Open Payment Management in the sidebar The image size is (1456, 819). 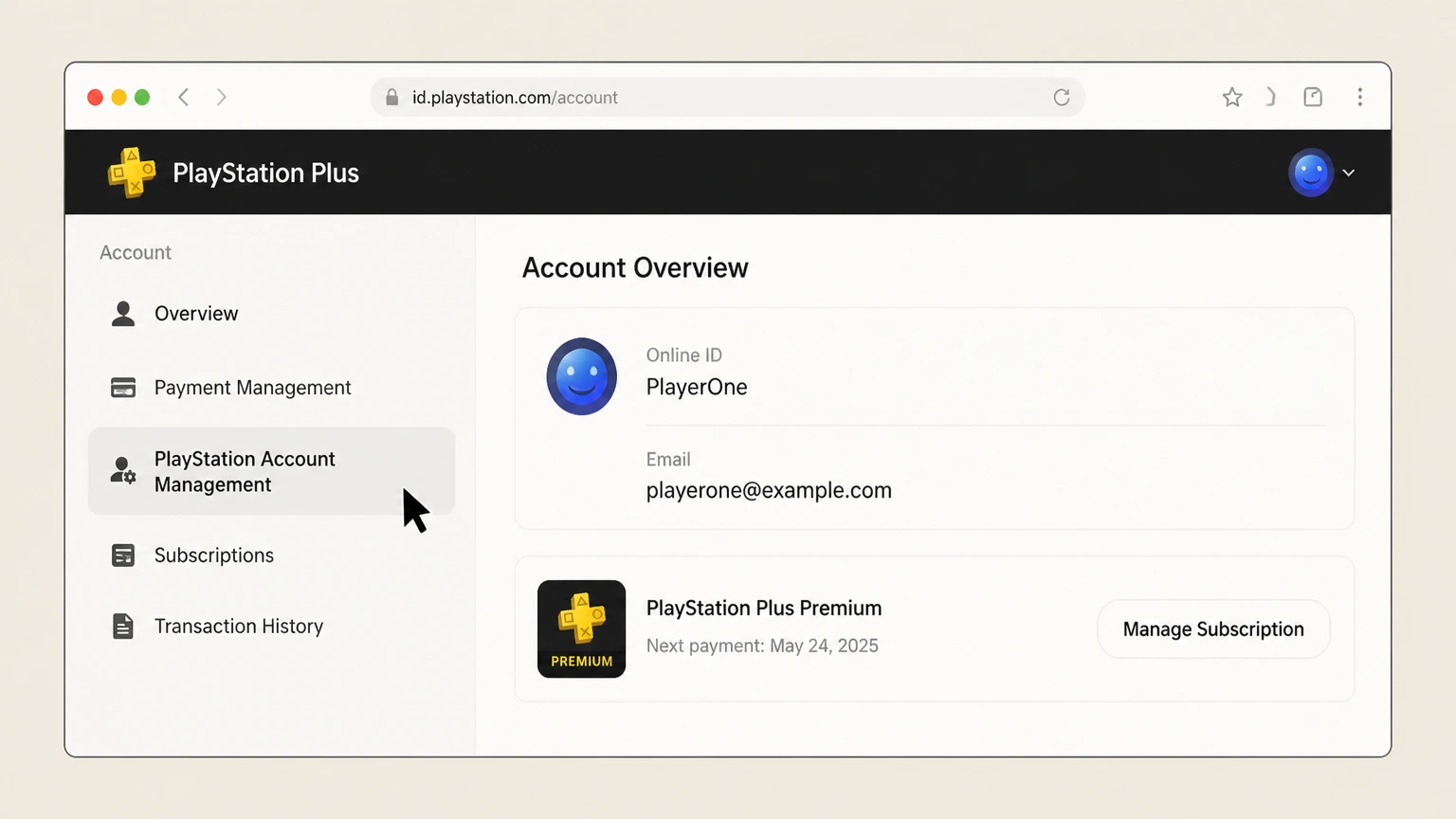[271, 388]
